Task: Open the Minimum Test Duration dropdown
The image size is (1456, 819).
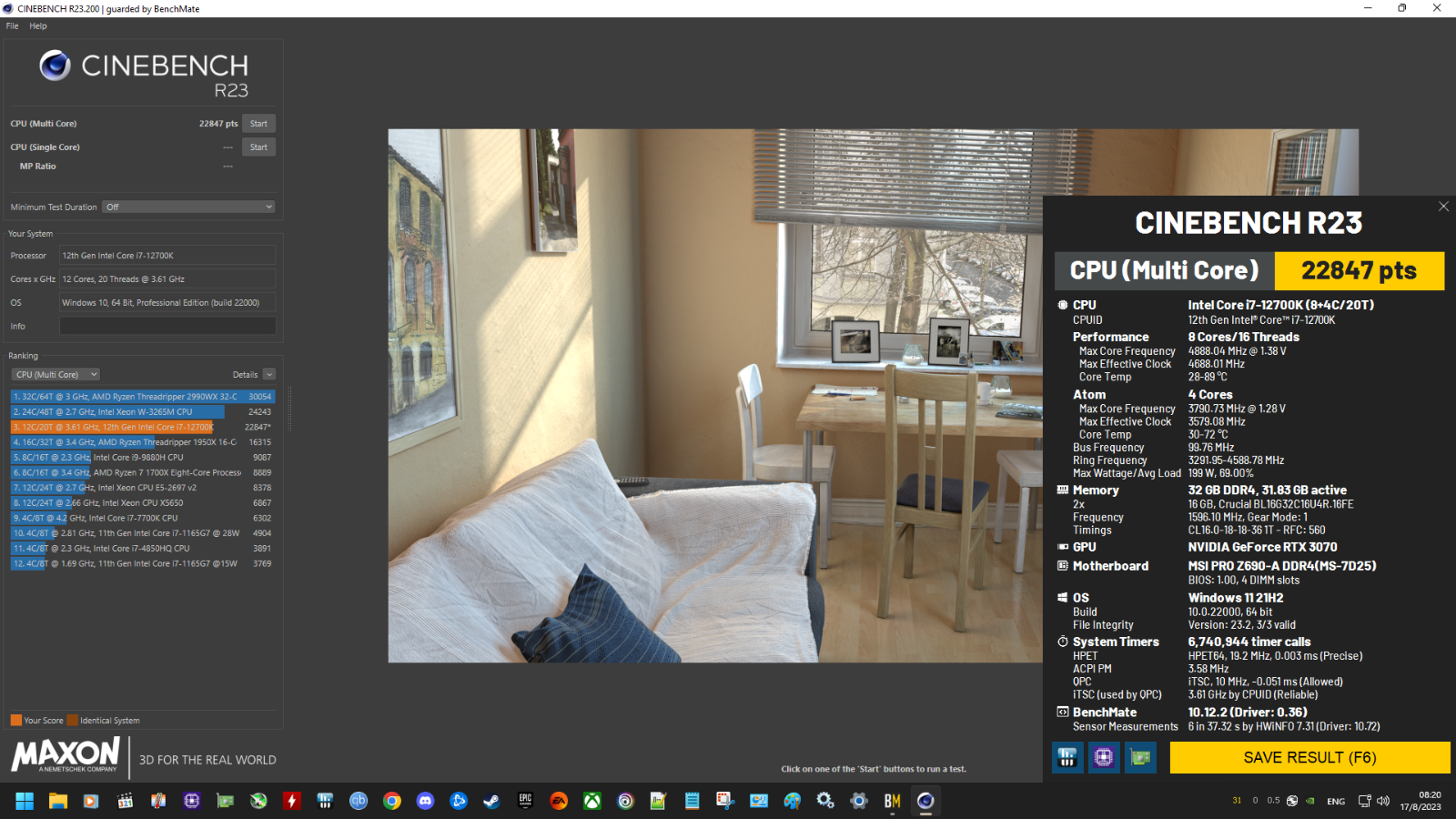Action: point(188,207)
